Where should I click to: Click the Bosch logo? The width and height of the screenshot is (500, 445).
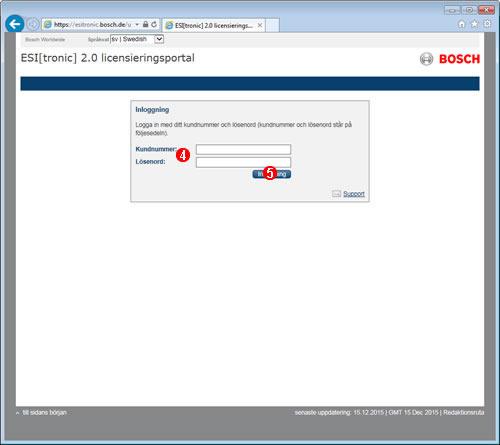(450, 59)
